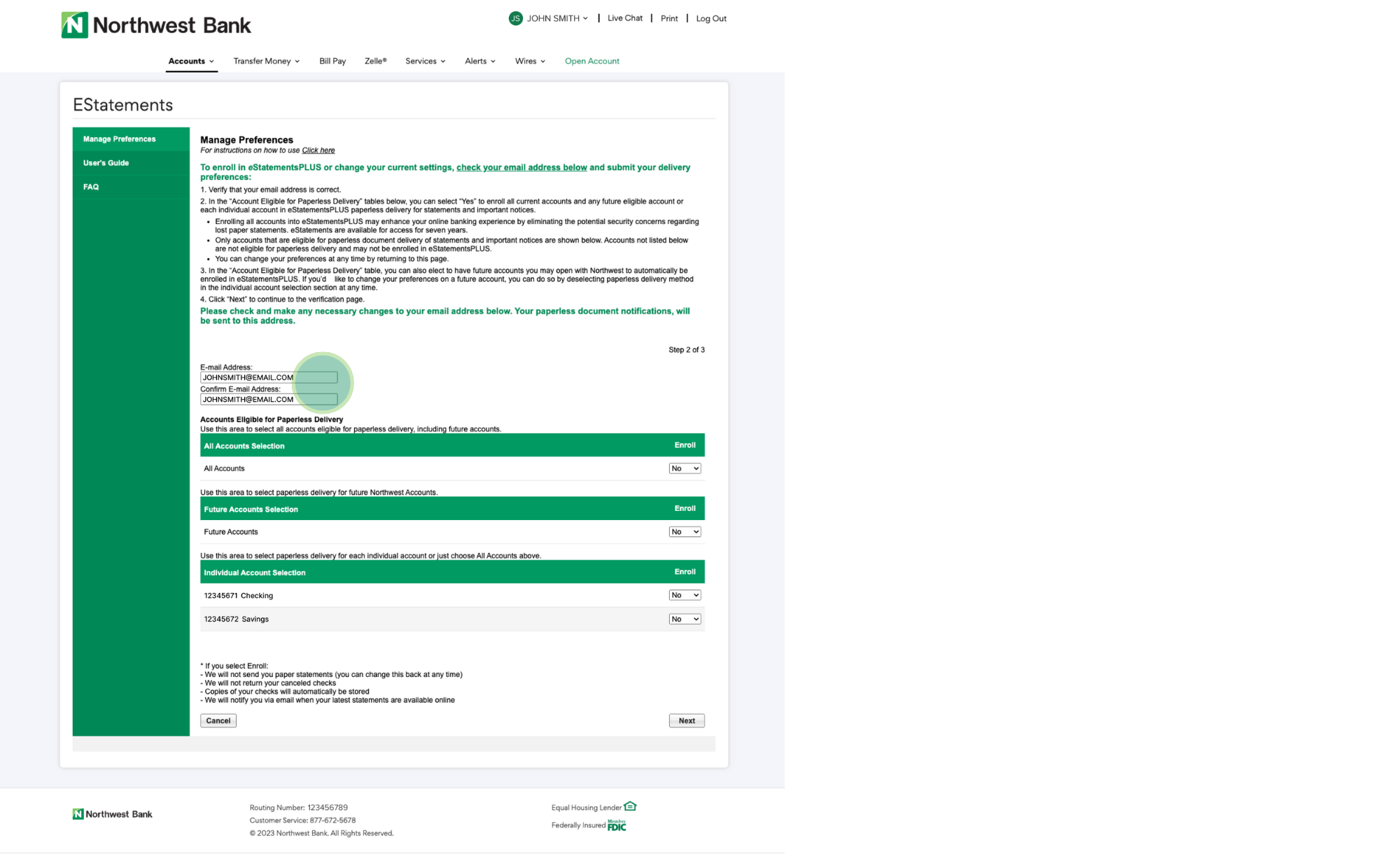Expand the Transfer Money menu
The height and width of the screenshot is (854, 1400).
click(x=266, y=61)
